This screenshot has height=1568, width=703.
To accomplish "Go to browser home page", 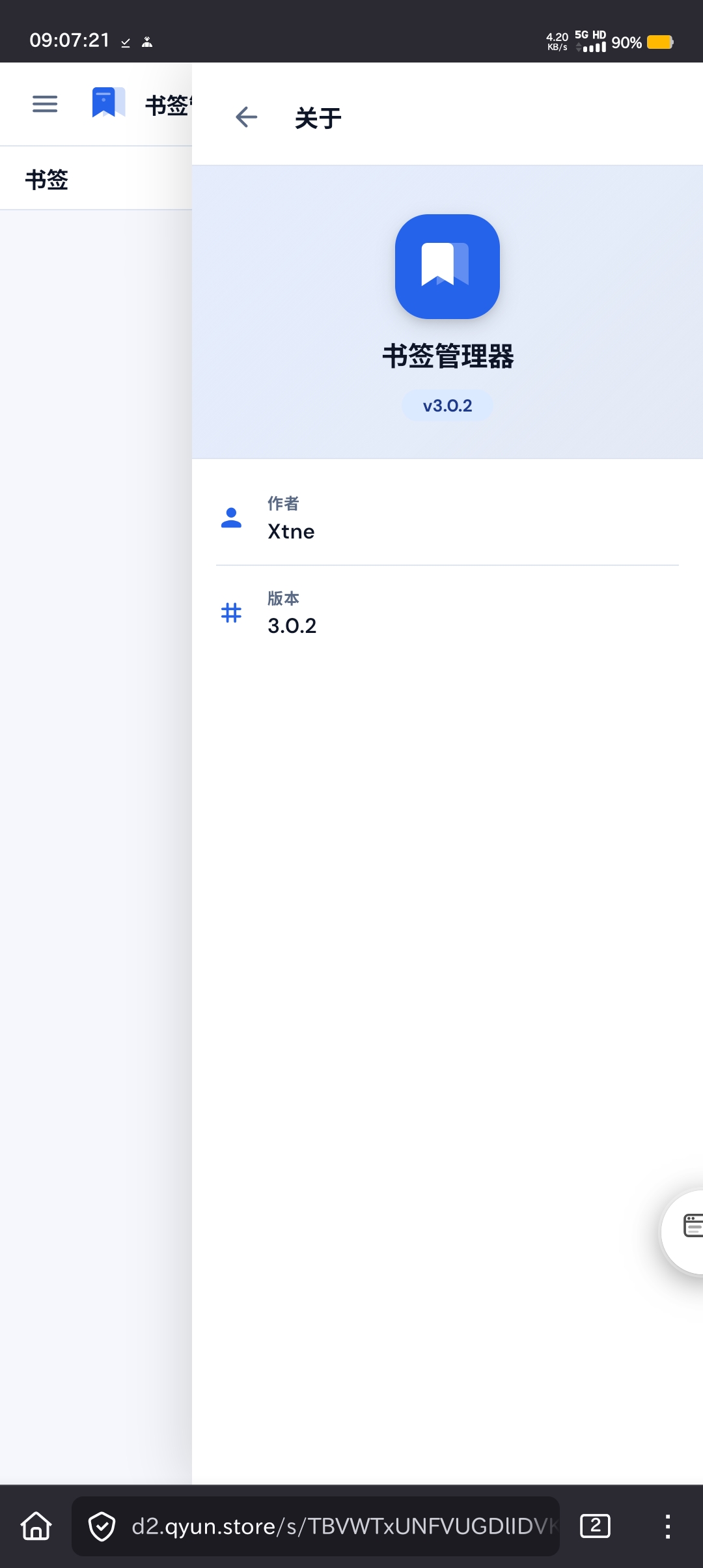I will tap(36, 1526).
